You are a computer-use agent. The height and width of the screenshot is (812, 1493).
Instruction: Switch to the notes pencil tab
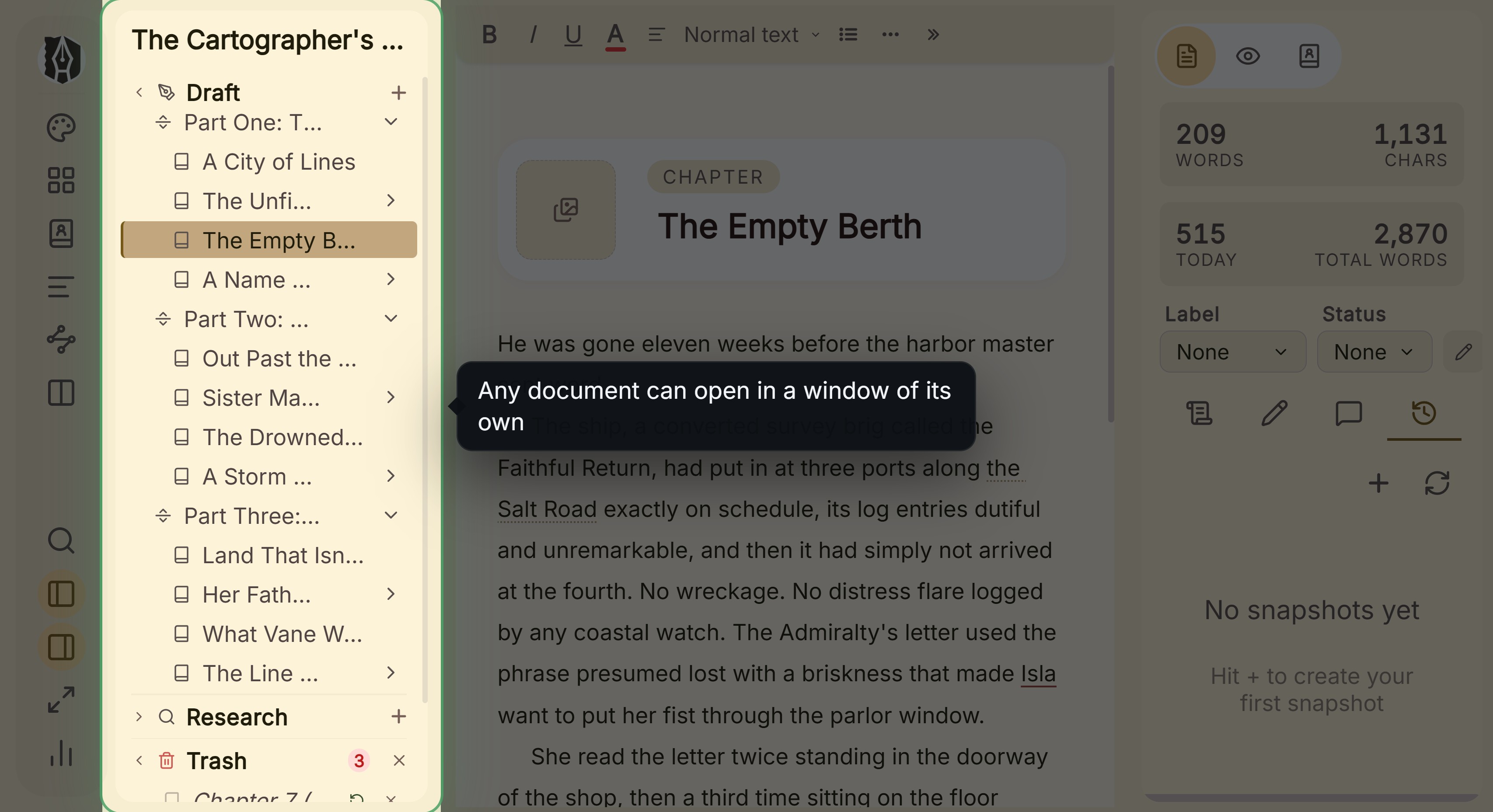pyautogui.click(x=1274, y=413)
